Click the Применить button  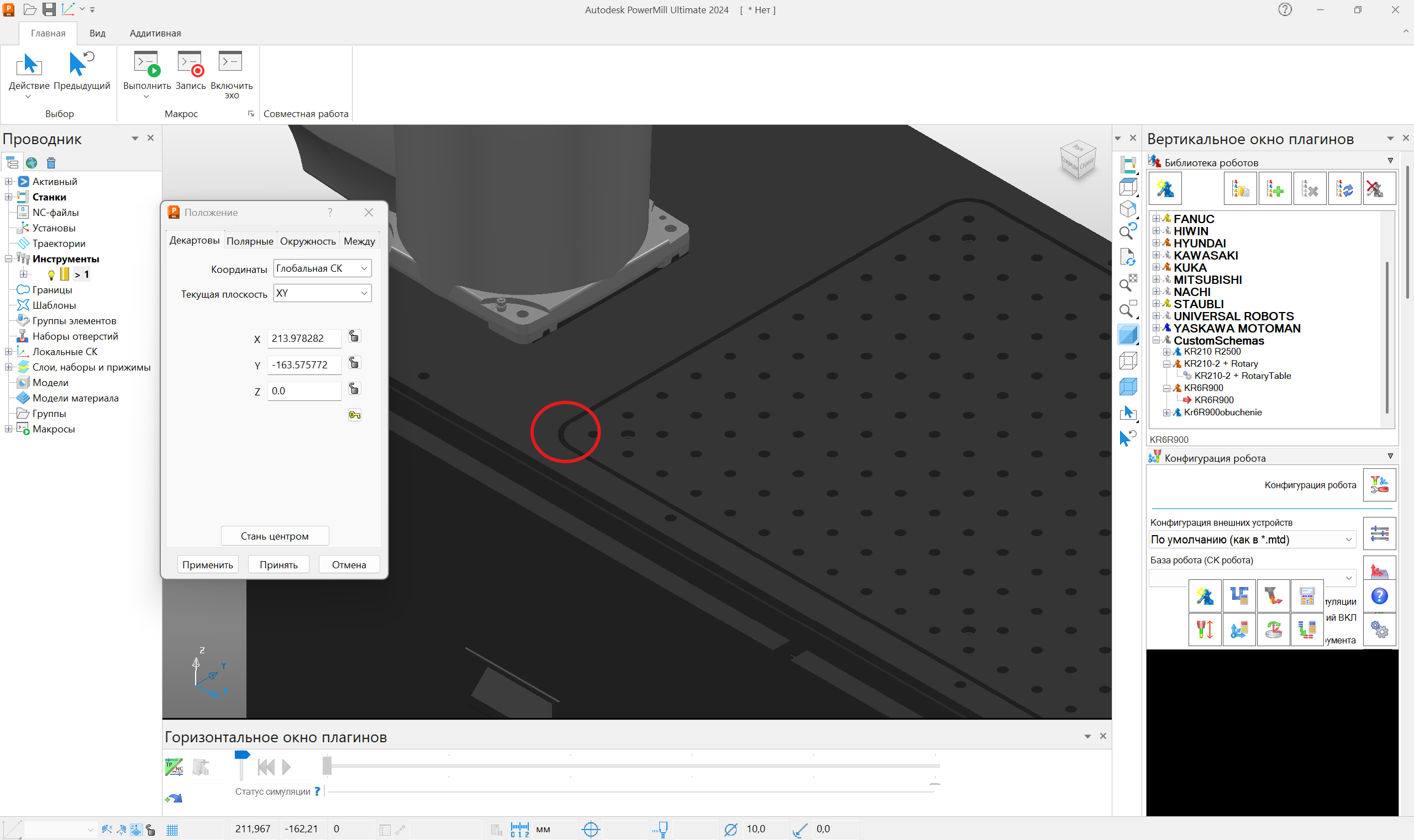point(207,565)
